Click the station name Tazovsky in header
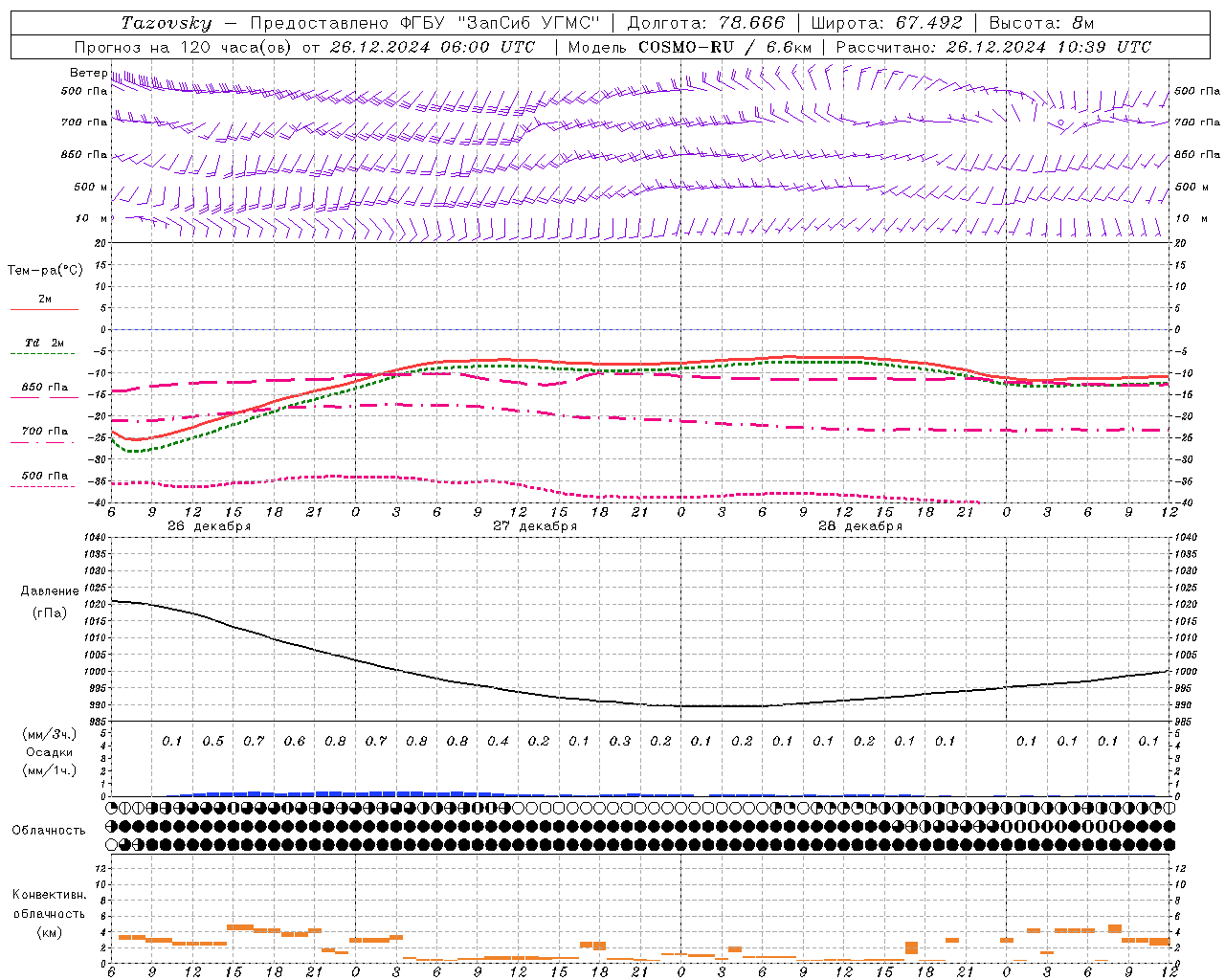This screenshot has height=980, width=1225. click(x=167, y=23)
